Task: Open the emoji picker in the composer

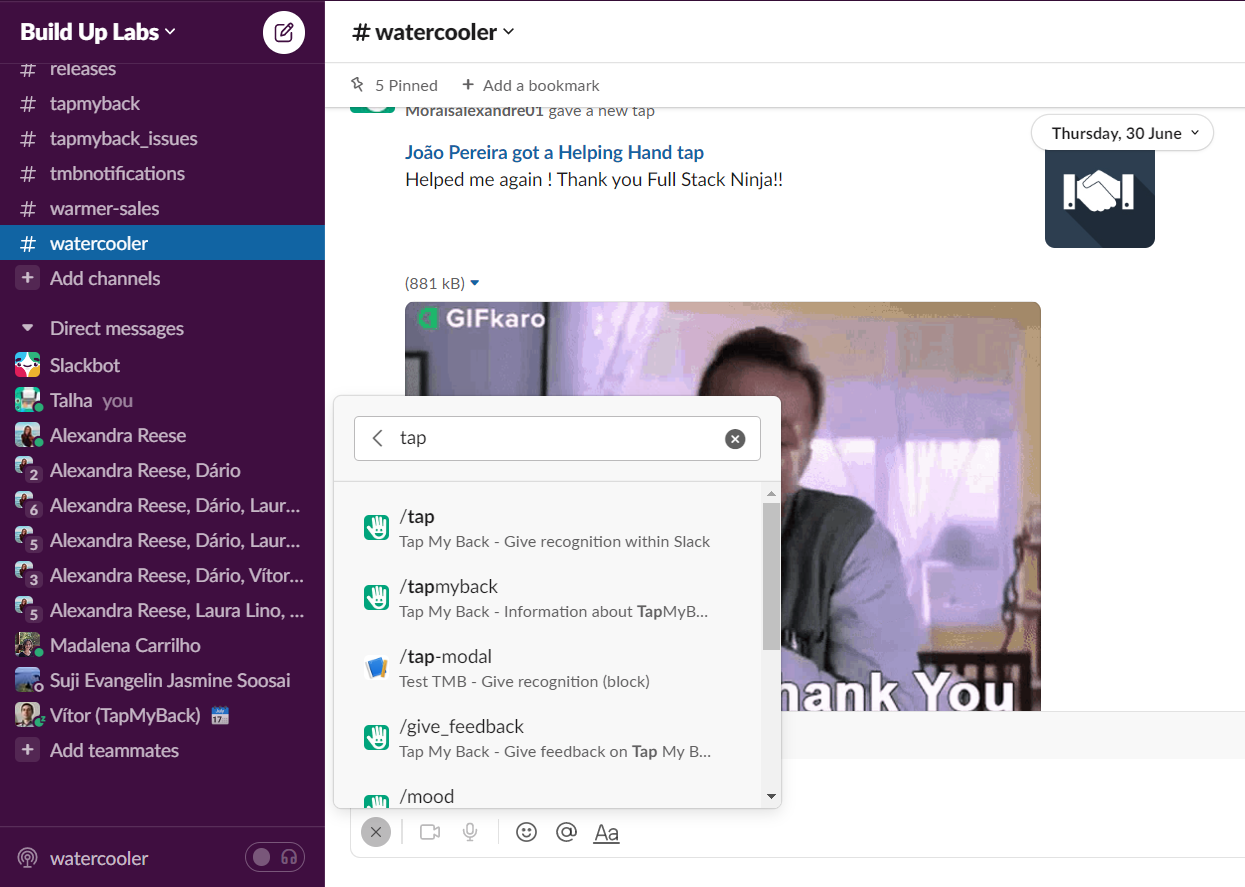Action: click(x=526, y=832)
